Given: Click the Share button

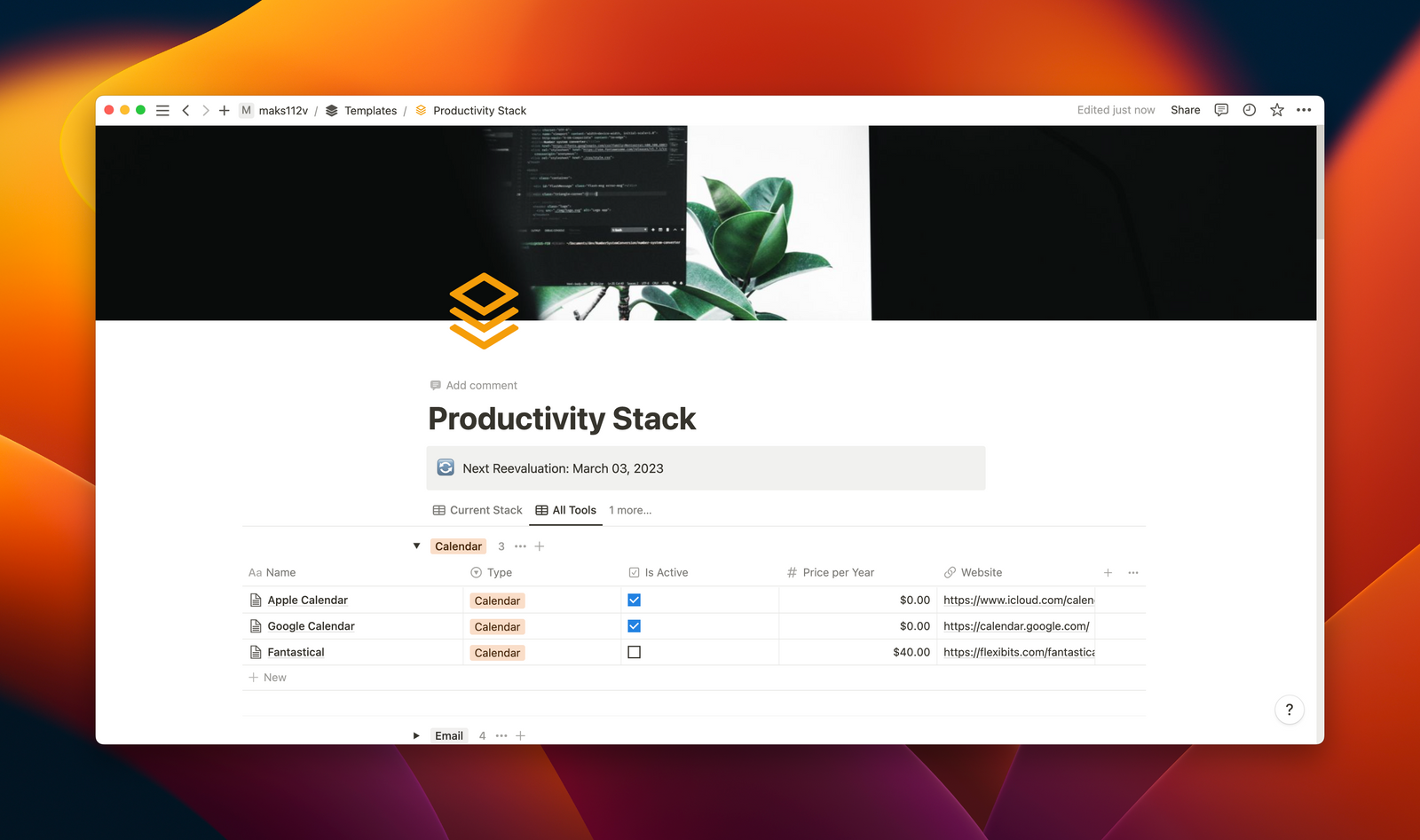Looking at the screenshot, I should click(x=1185, y=110).
